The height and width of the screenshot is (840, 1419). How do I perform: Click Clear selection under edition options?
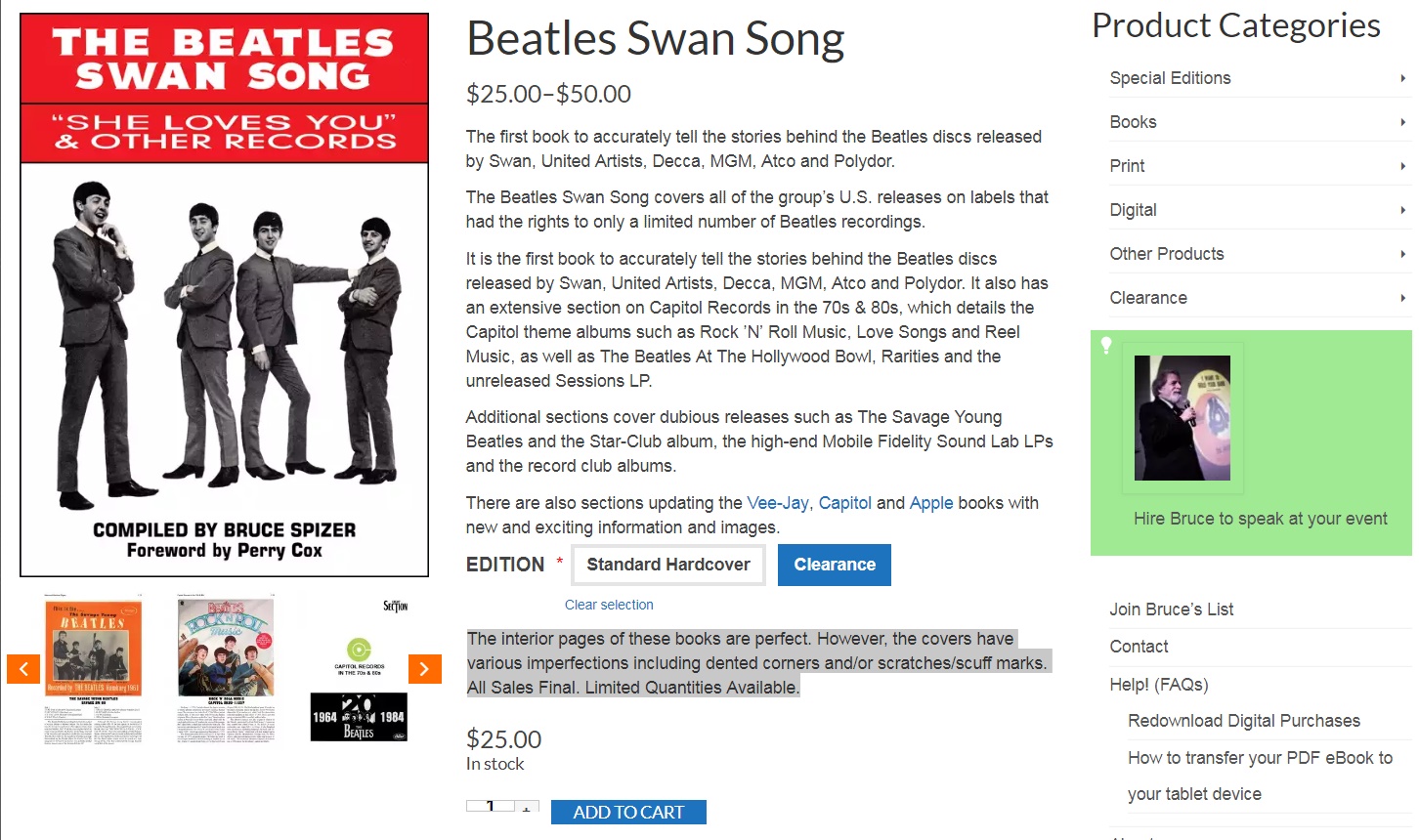(609, 605)
